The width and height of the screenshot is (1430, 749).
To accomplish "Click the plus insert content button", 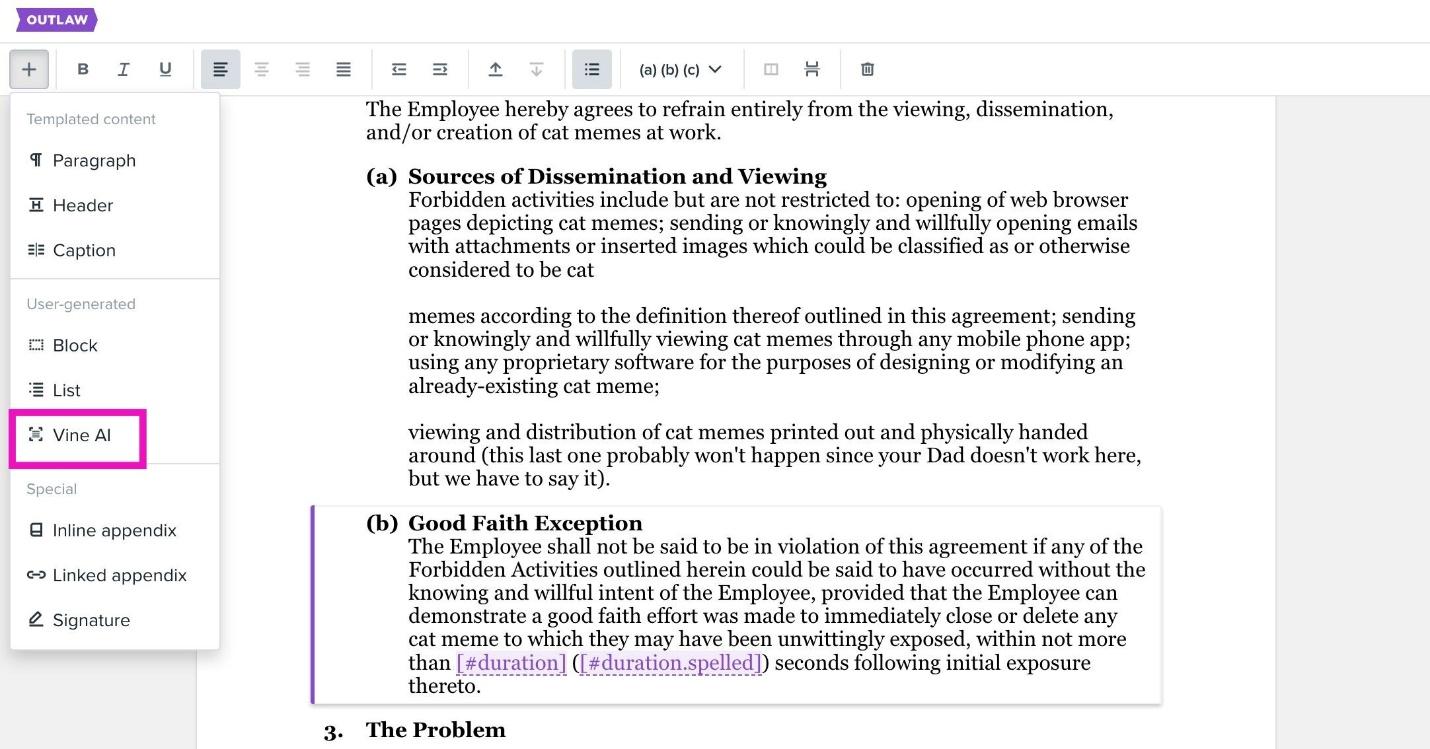I will tap(29, 69).
